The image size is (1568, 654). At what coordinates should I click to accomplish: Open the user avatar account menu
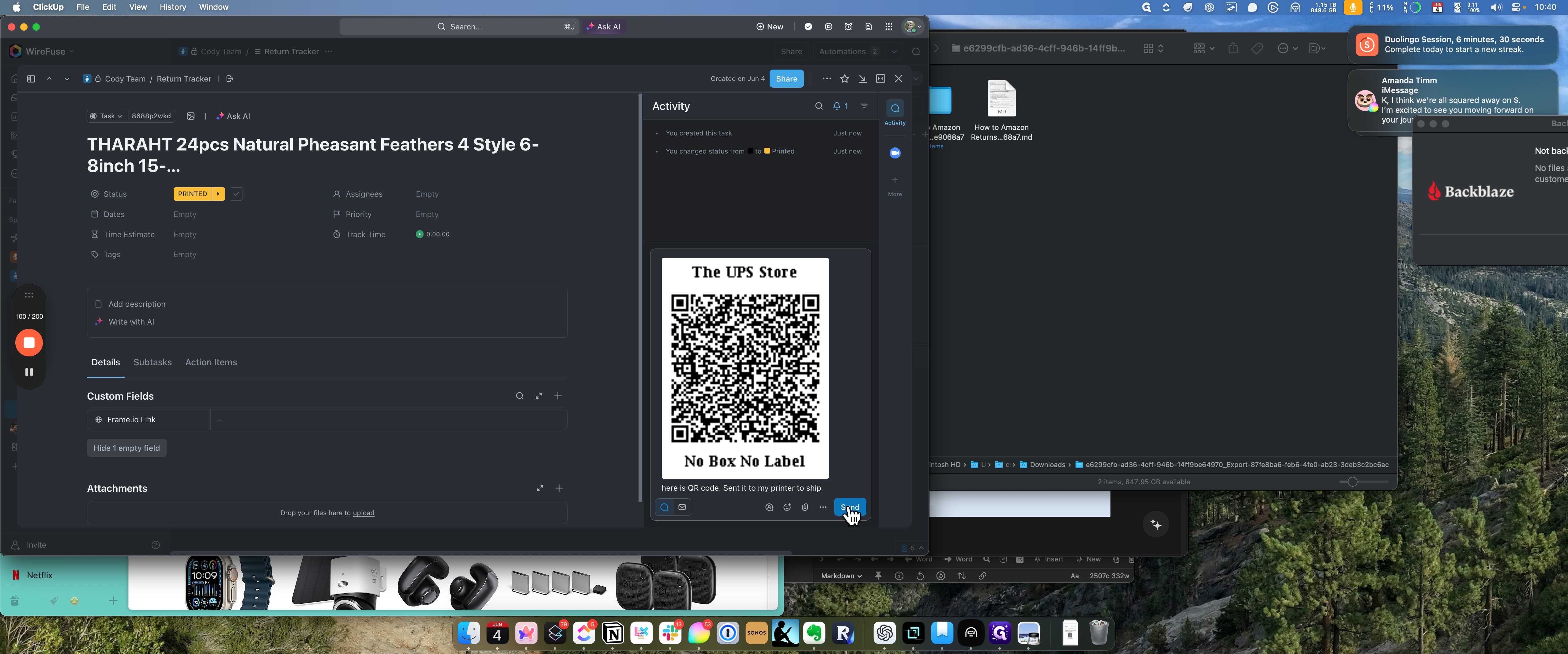click(912, 26)
